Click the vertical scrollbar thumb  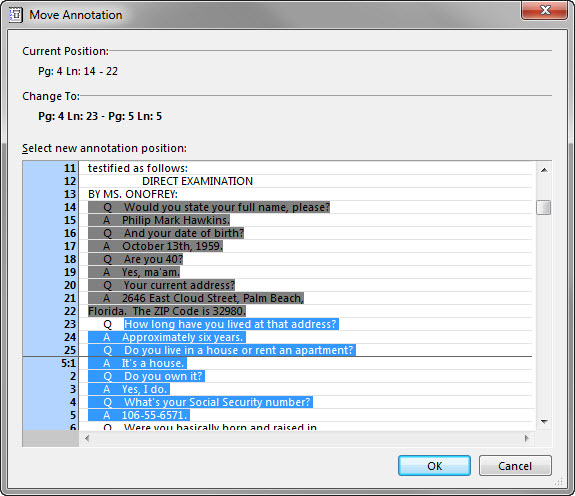(543, 207)
